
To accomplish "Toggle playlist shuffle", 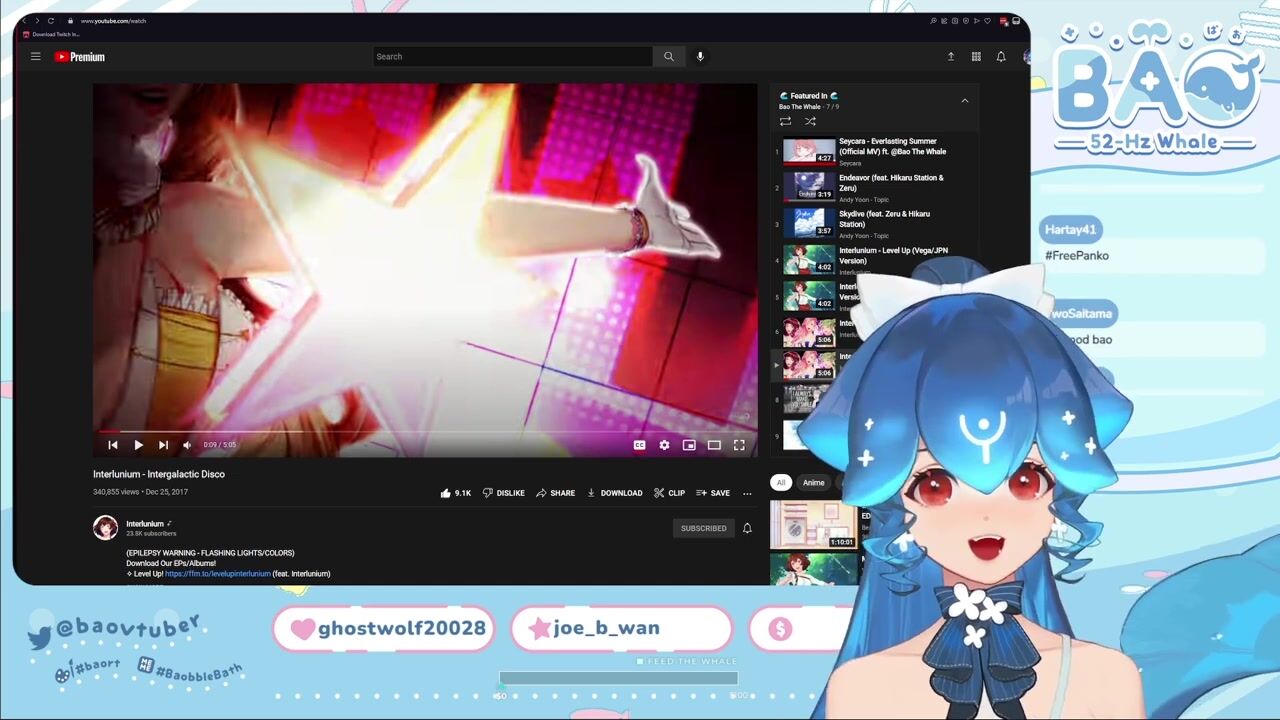I will (x=810, y=121).
